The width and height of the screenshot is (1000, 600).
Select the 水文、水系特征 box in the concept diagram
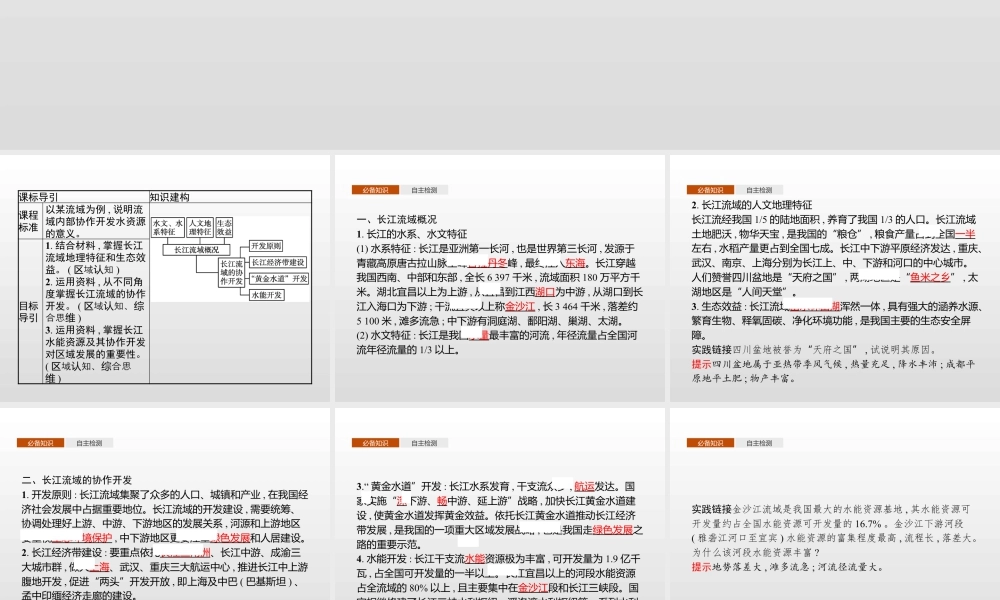point(168,228)
